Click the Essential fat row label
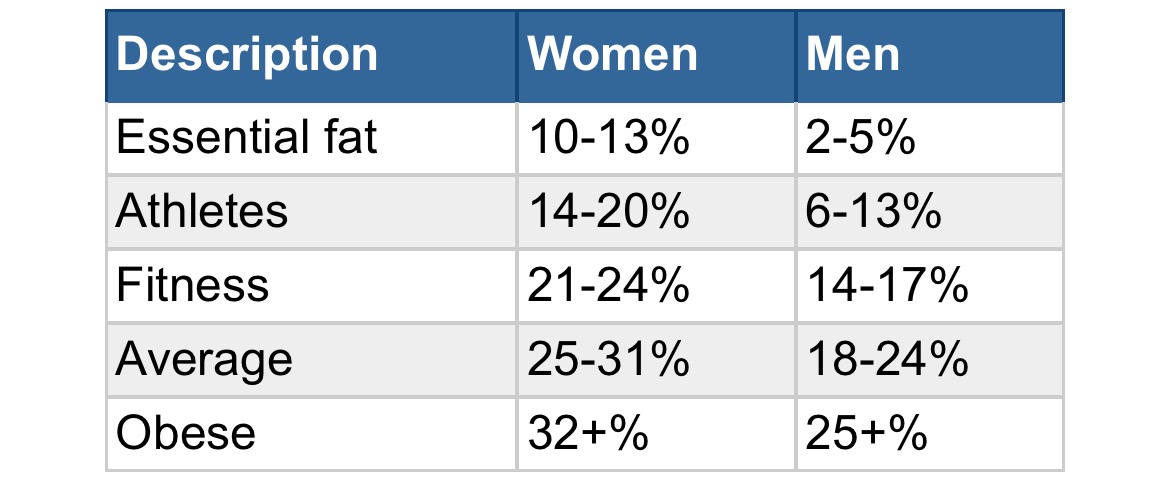Screen dimensions: 1170x500 point(246,138)
